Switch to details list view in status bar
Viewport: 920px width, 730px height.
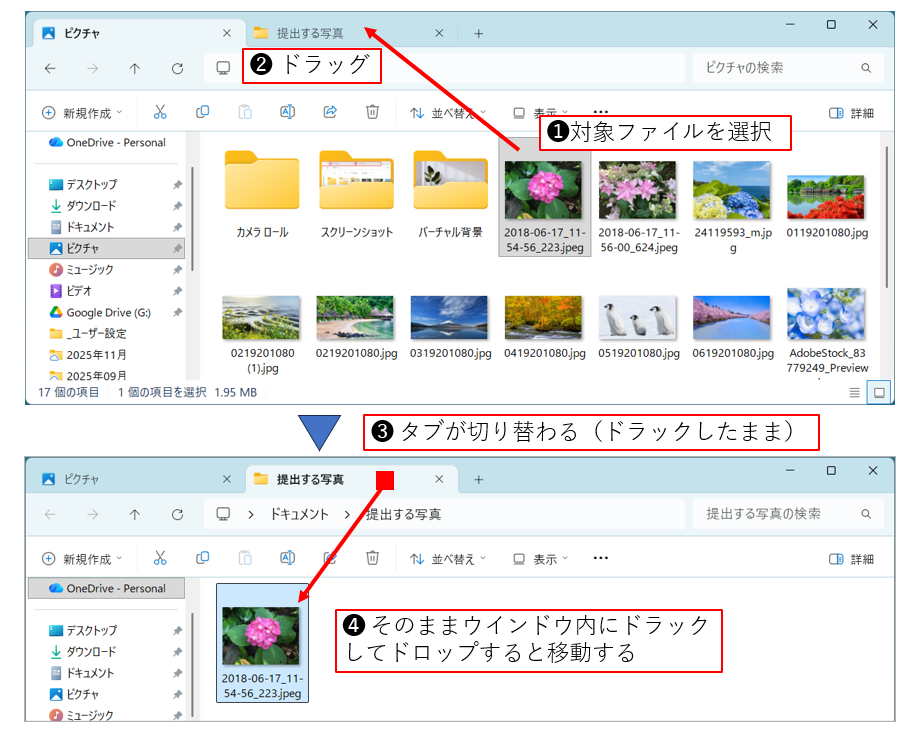[854, 393]
